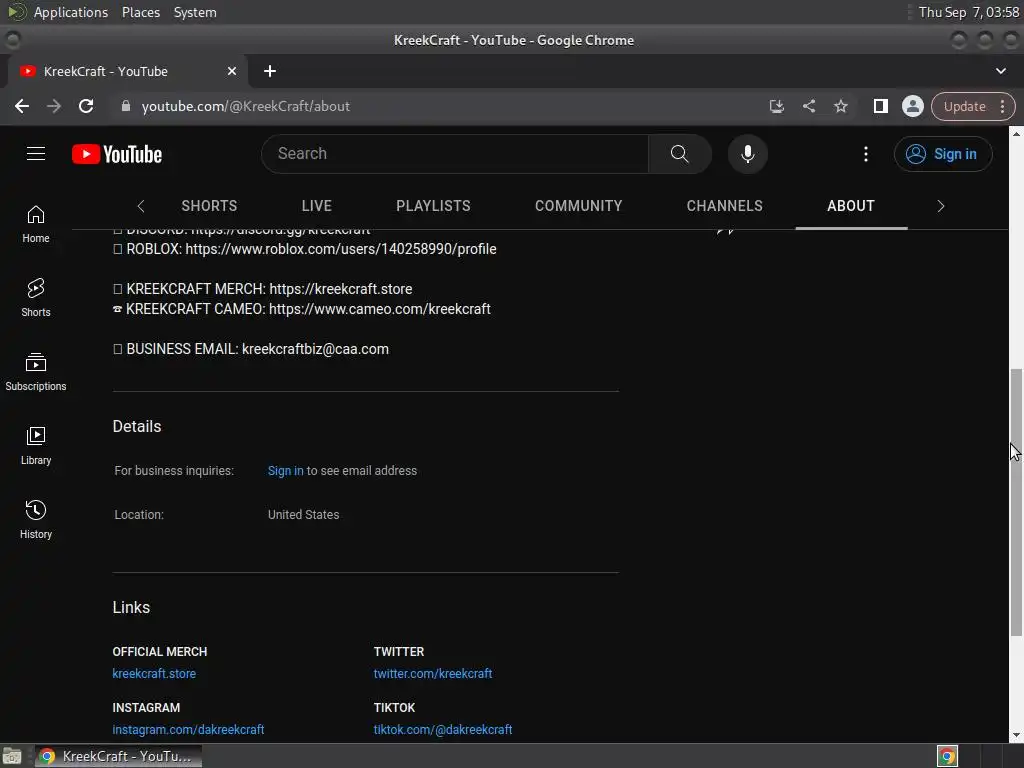Viewport: 1024px width, 768px height.
Task: Go to the YouTube logo home
Action: pyautogui.click(x=117, y=154)
